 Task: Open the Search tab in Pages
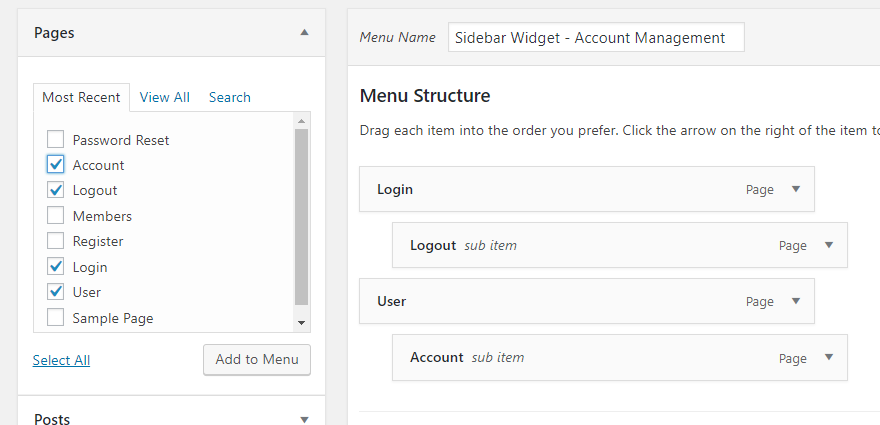(230, 97)
